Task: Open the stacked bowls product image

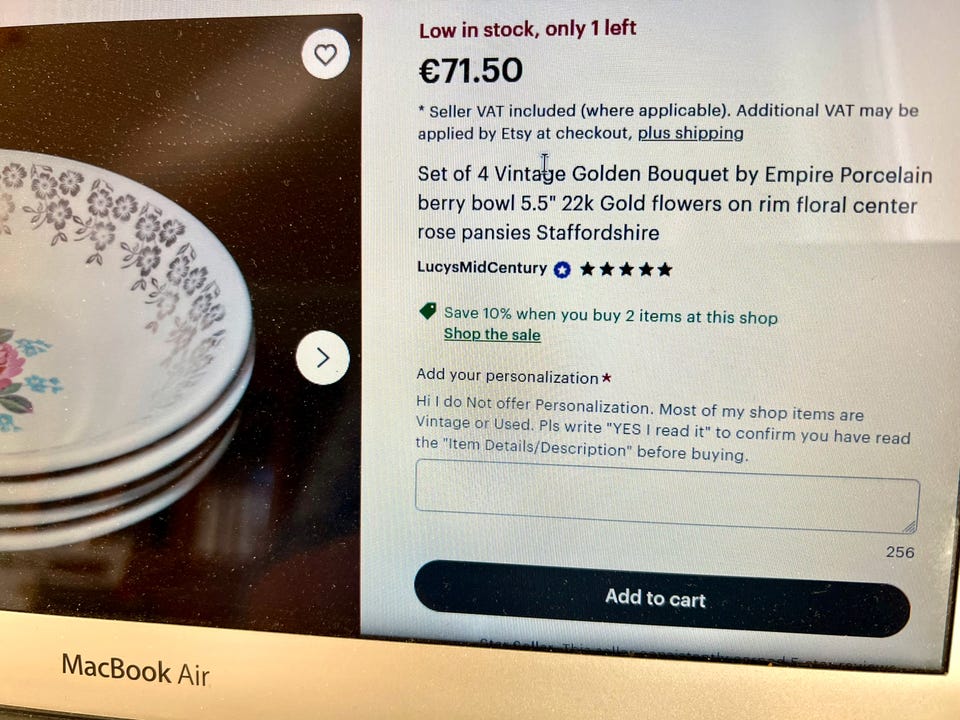Action: tap(178, 324)
